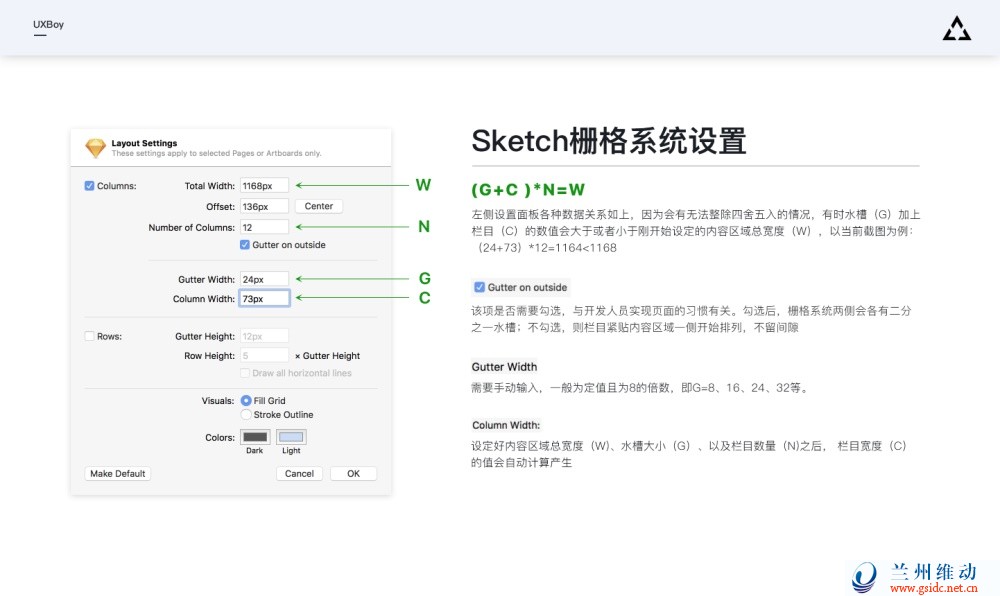Cancel the Layout Settings dialog
1000x596 pixels.
[x=299, y=474]
